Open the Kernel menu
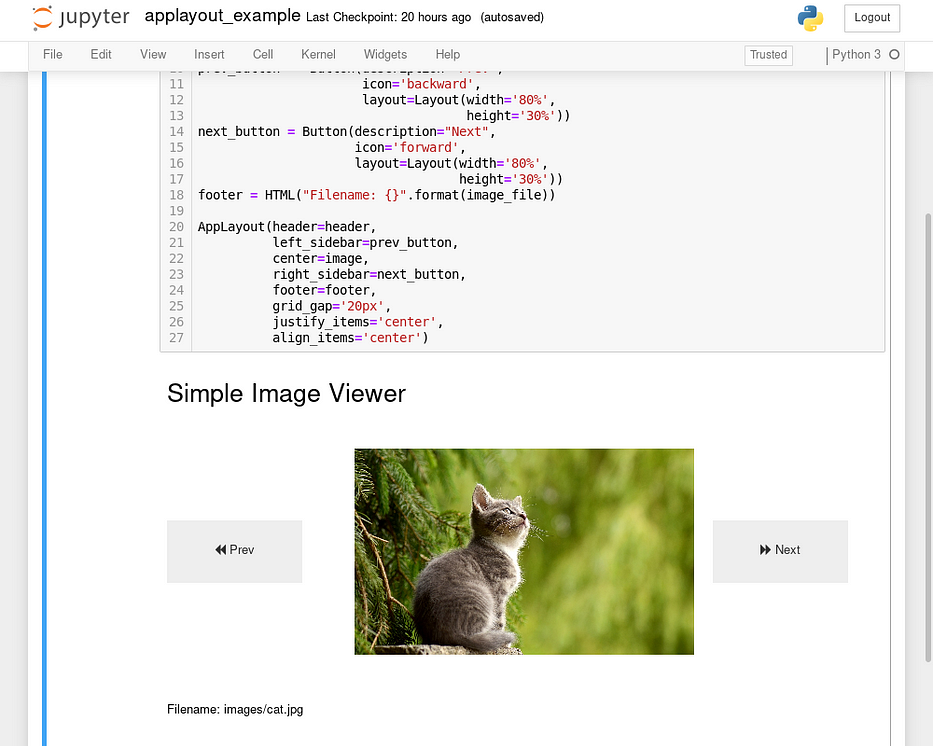933x746 pixels. pyautogui.click(x=318, y=54)
